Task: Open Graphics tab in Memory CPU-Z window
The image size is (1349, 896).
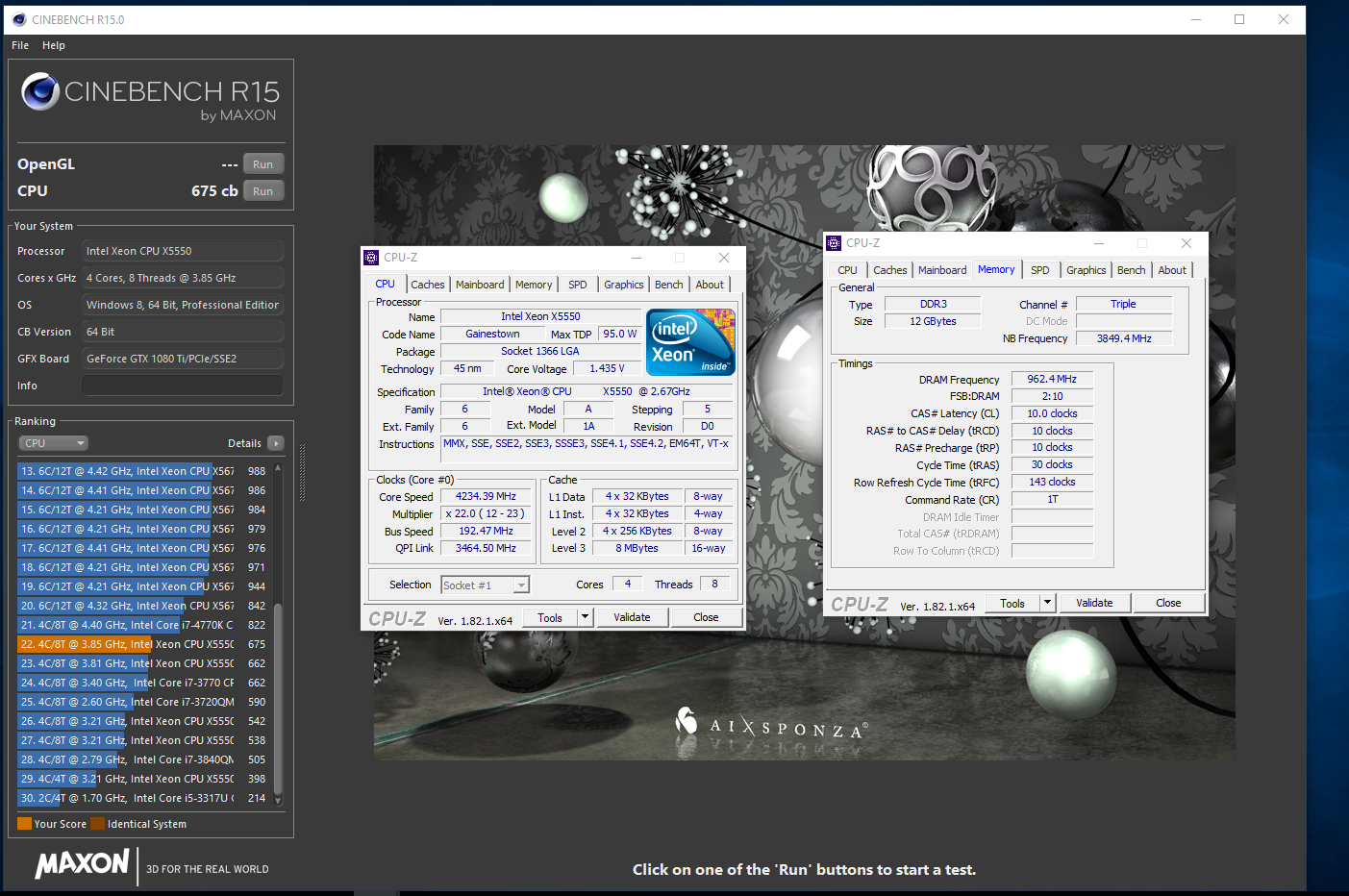Action: point(1087,270)
